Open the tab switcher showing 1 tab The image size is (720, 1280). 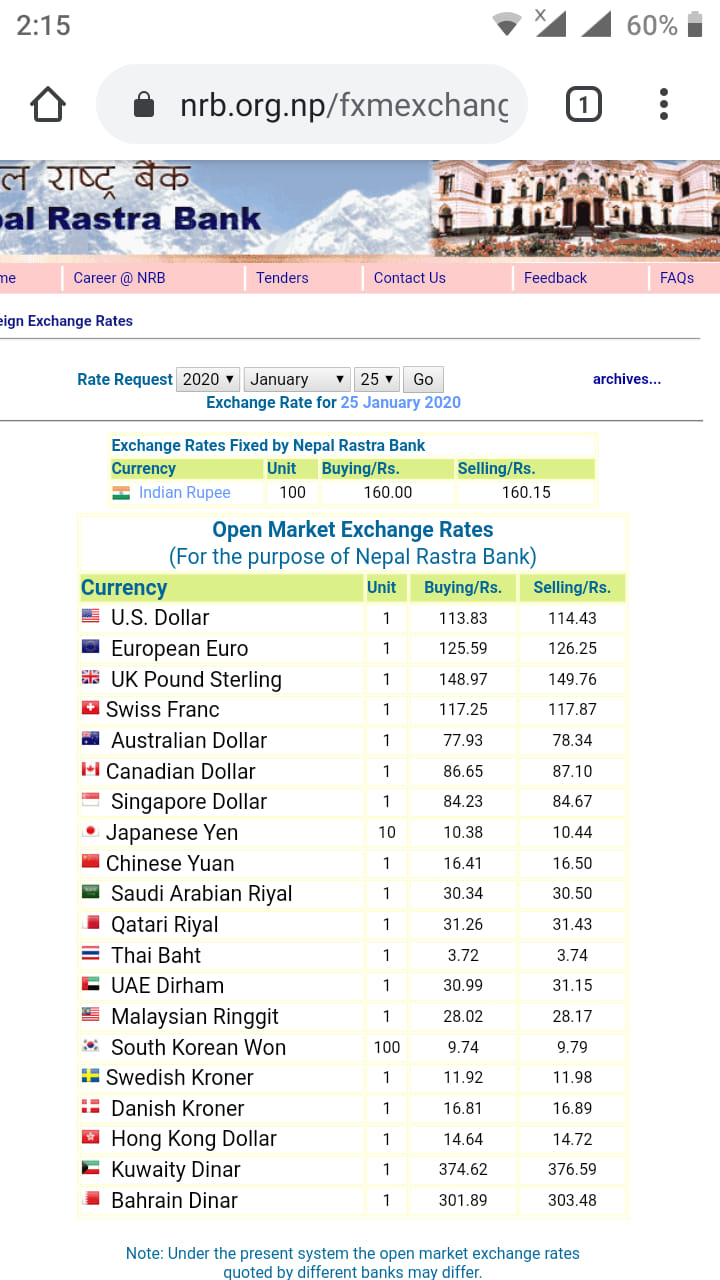tap(584, 105)
